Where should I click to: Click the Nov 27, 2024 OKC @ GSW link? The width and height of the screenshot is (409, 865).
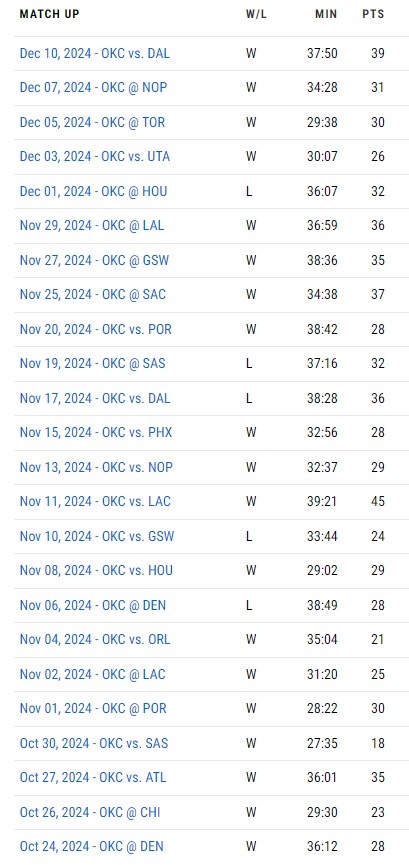click(94, 260)
